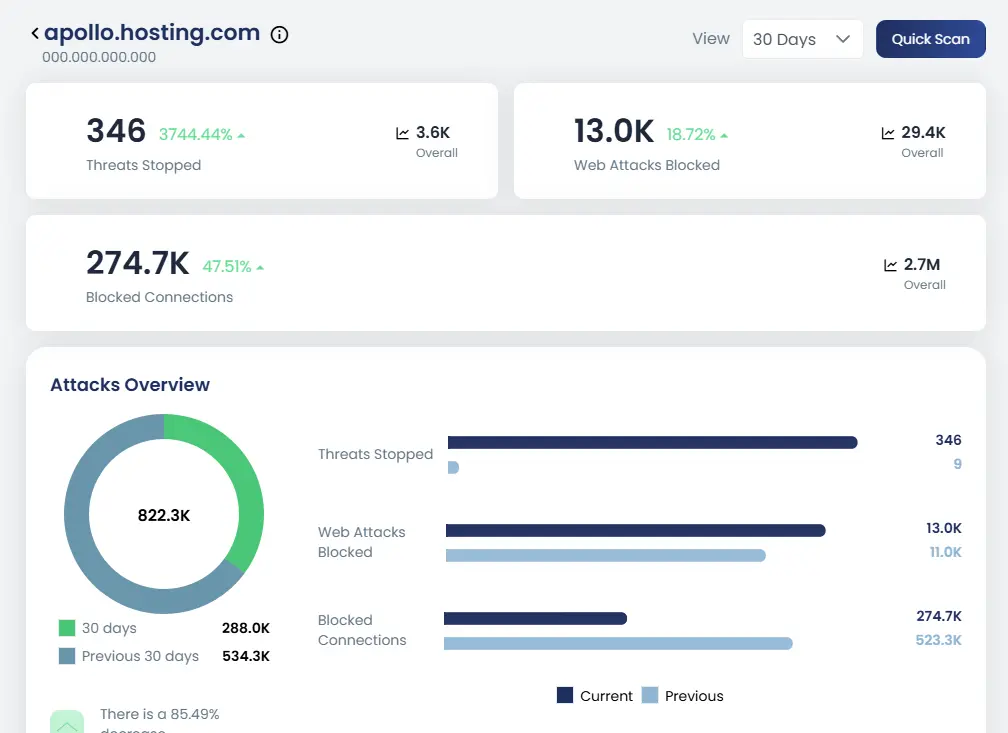Click the 11.0K previous web attacks value
Viewport: 1008px width, 733px height.
click(x=945, y=552)
